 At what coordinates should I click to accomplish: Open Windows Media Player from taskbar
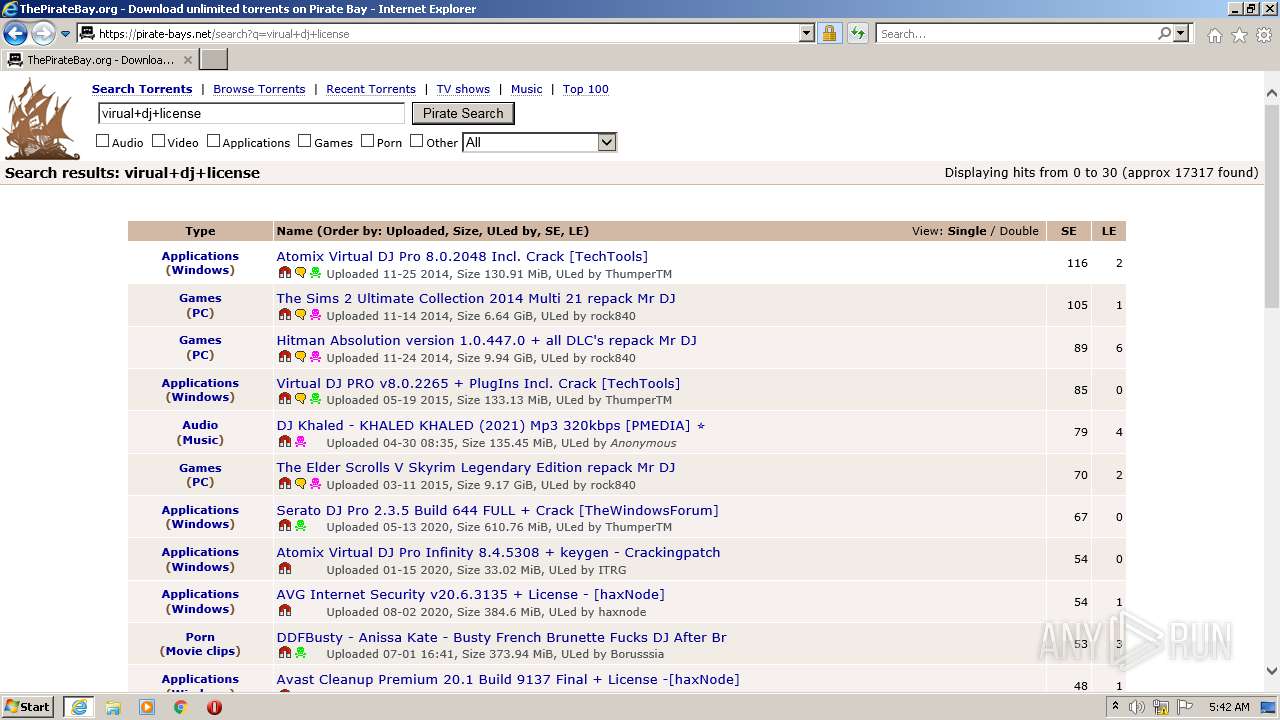[x=147, y=707]
